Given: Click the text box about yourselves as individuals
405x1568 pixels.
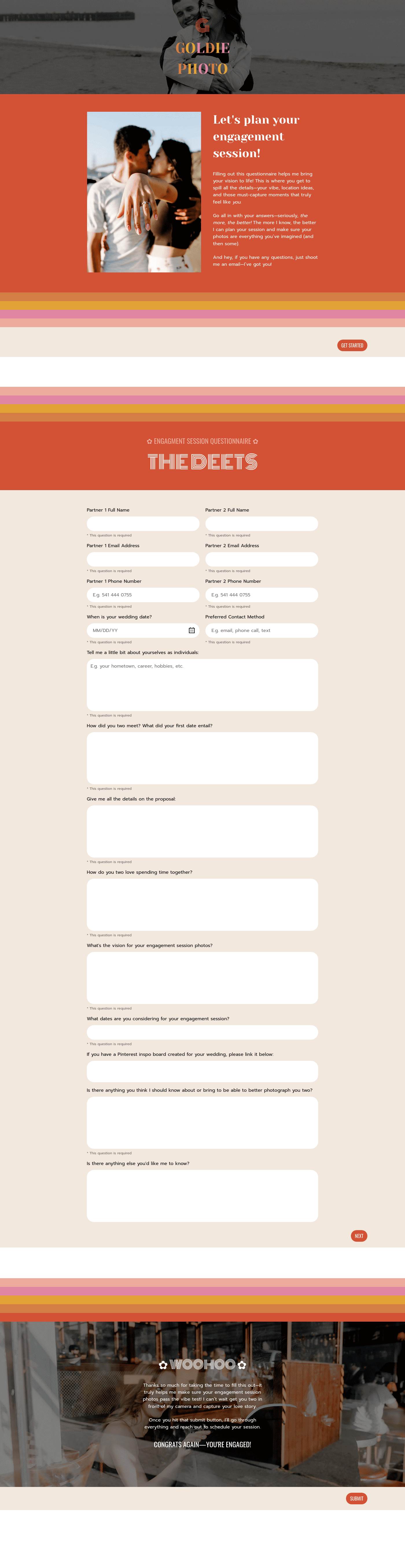Looking at the screenshot, I should click(203, 684).
